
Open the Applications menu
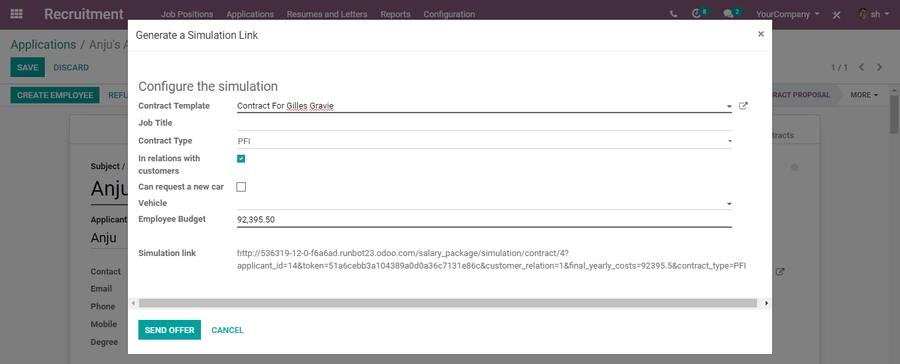250,14
